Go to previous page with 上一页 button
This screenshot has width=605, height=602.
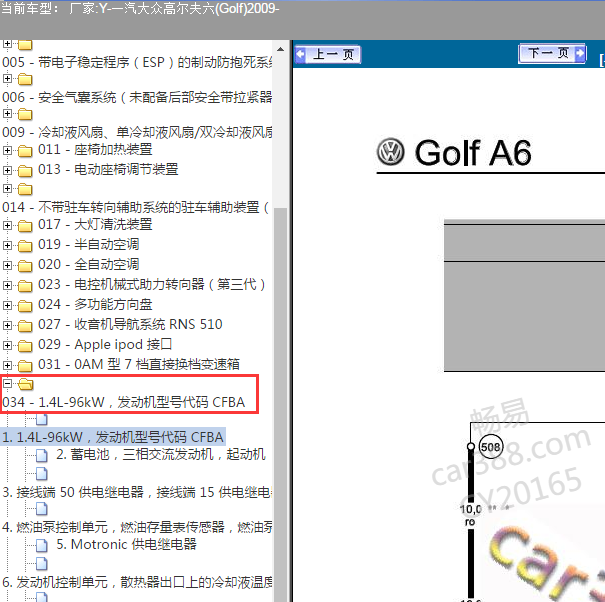328,54
